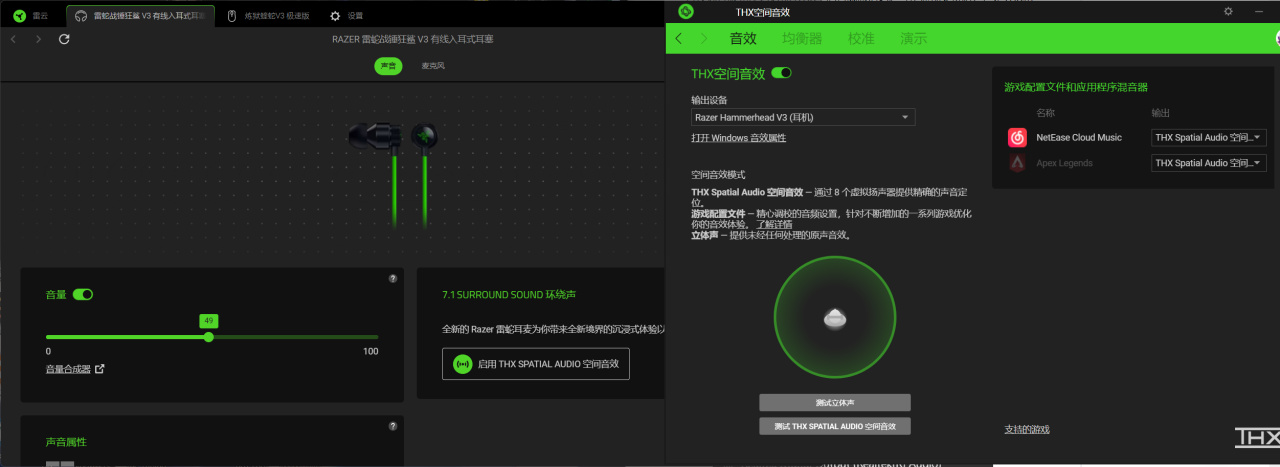Click the external-link icon beside 音量合成器
Image resolution: width=1280 pixels, height=467 pixels.
click(x=99, y=369)
